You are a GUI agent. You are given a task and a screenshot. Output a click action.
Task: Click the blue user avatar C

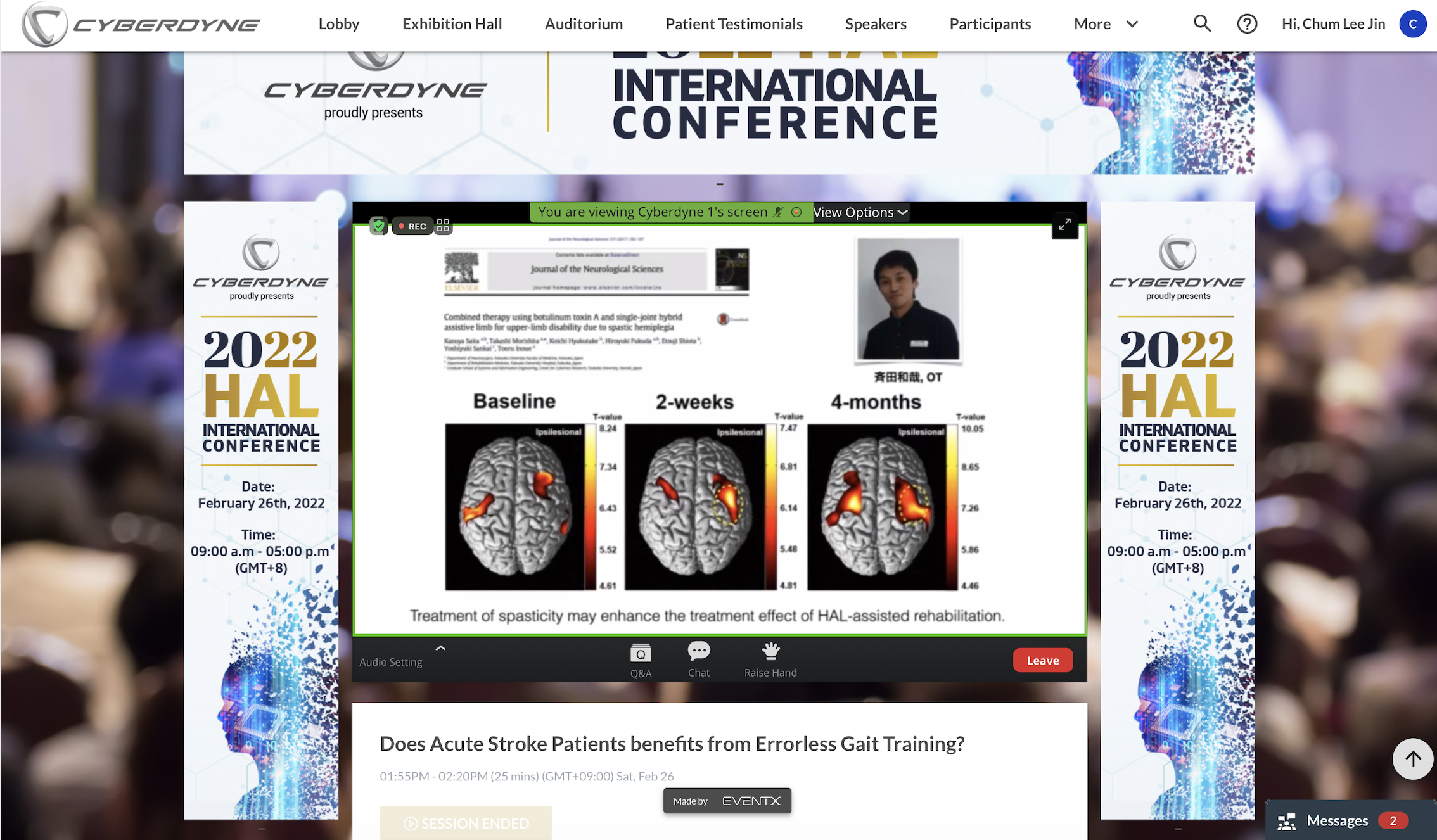tap(1412, 24)
